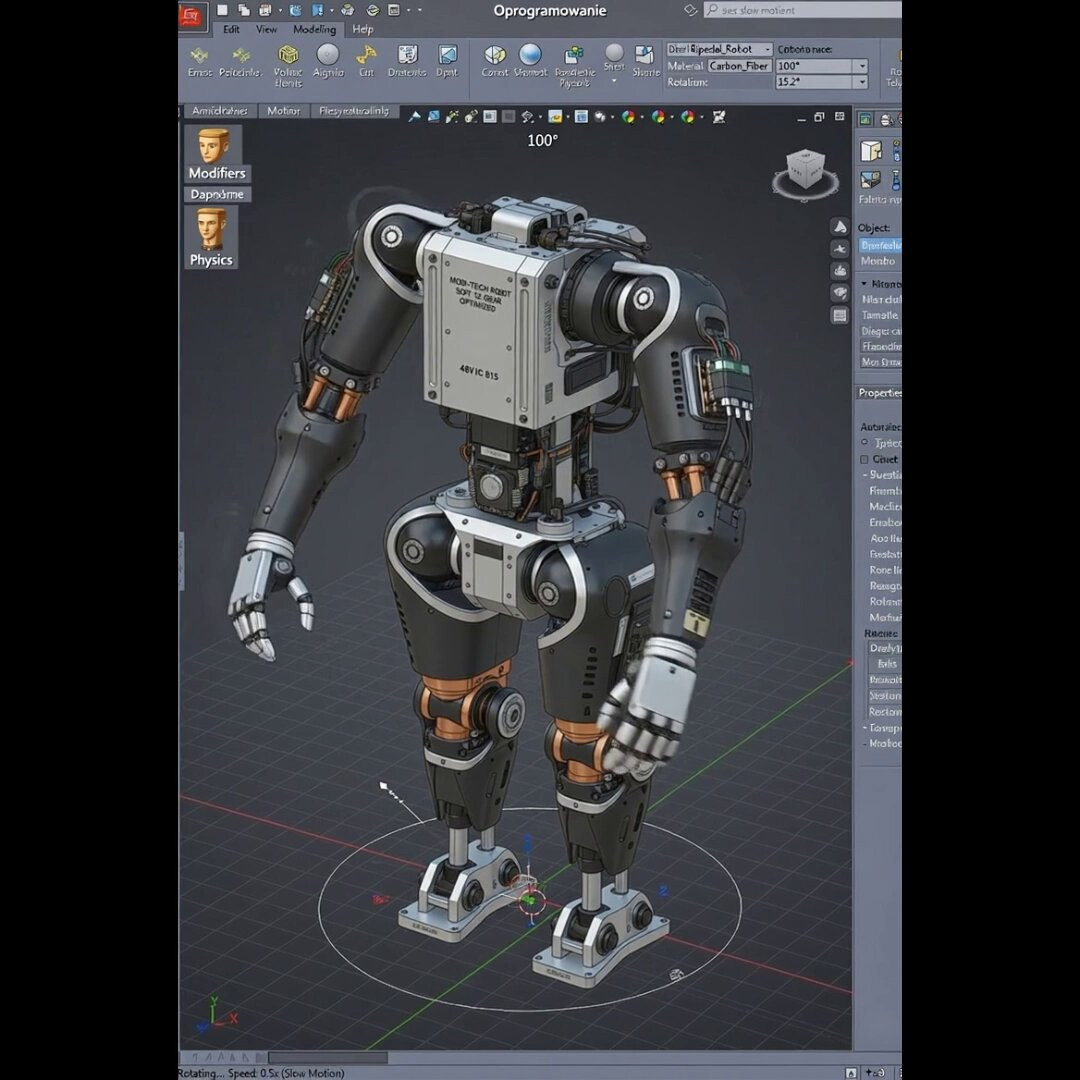
Task: Open the 100° value dropdown arrow
Action: [x=862, y=66]
